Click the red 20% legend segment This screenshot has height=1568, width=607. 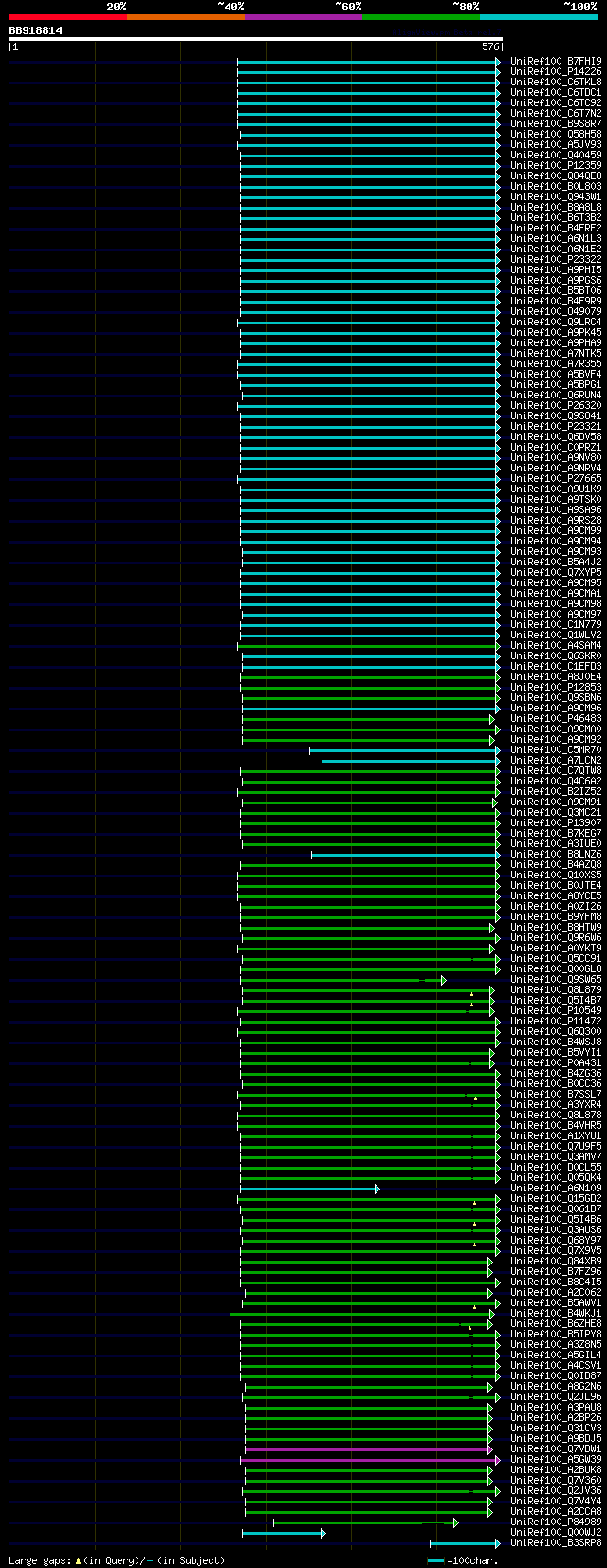point(67,17)
